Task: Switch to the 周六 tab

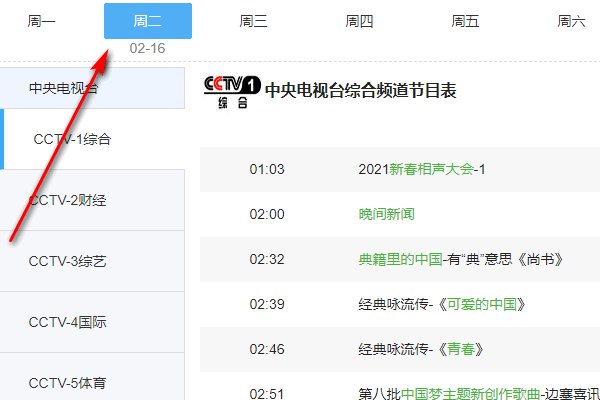Action: pos(571,21)
